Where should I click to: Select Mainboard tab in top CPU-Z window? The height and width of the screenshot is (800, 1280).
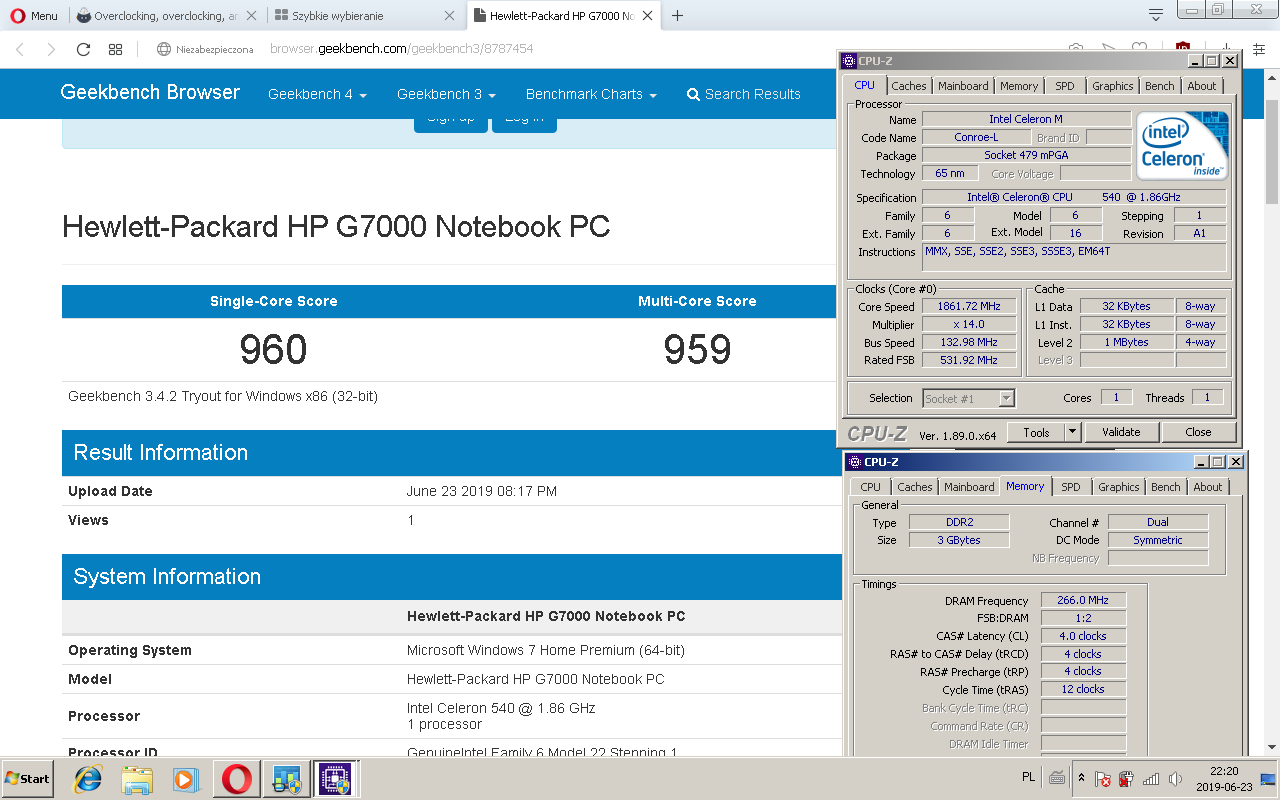pos(963,86)
